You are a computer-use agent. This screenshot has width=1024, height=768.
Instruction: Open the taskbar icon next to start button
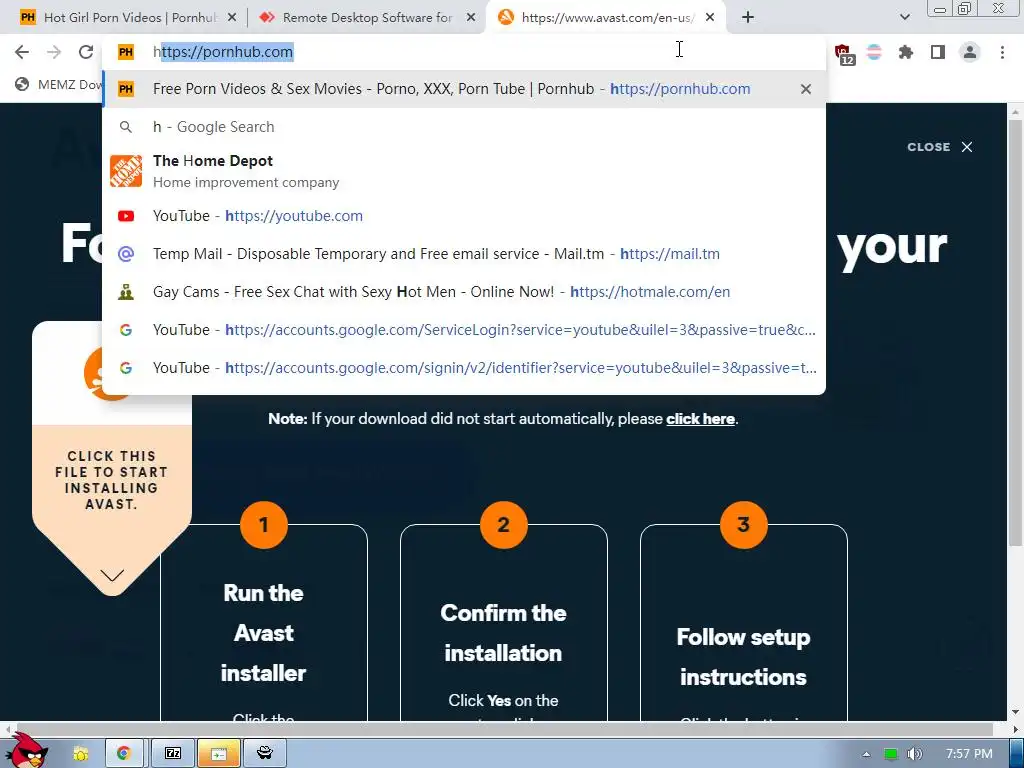click(80, 754)
